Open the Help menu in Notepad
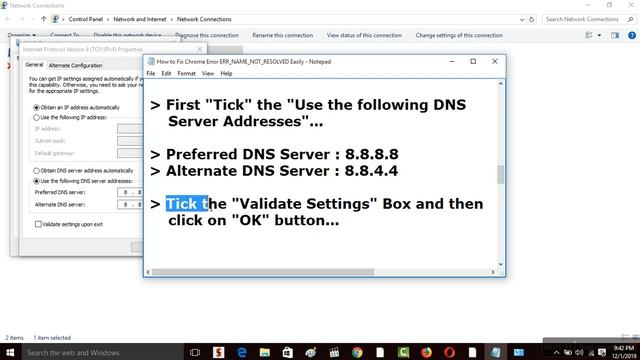The image size is (640, 360). pyautogui.click(x=226, y=73)
